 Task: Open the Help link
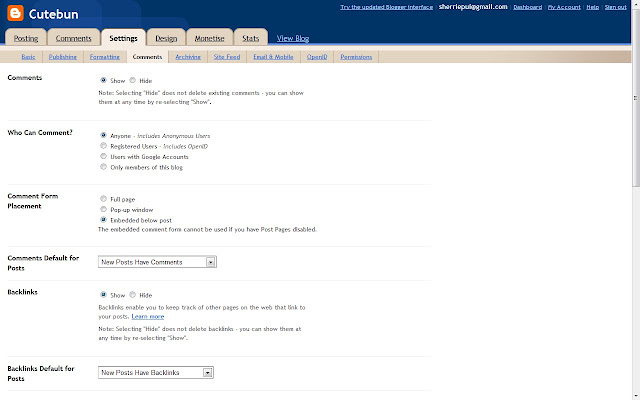click(x=593, y=7)
